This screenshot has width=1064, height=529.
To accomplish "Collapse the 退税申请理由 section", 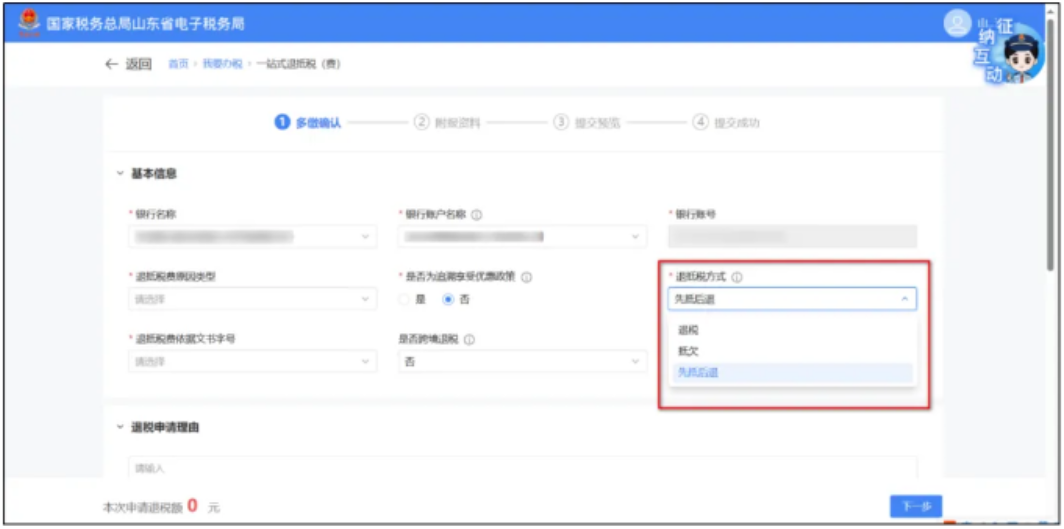I will 120,427.
